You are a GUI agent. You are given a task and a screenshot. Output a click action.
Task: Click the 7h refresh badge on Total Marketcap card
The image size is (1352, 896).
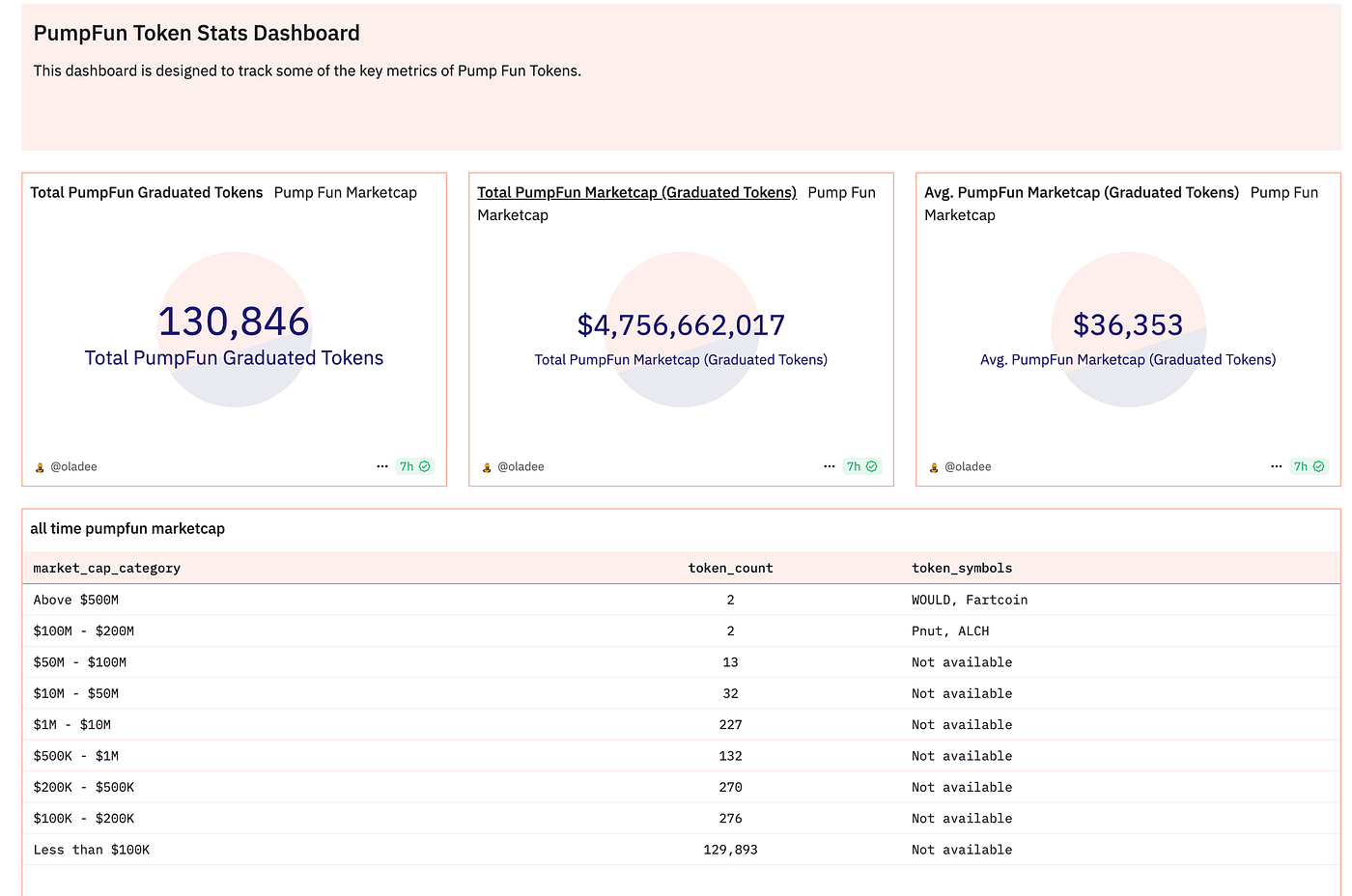[x=862, y=466]
